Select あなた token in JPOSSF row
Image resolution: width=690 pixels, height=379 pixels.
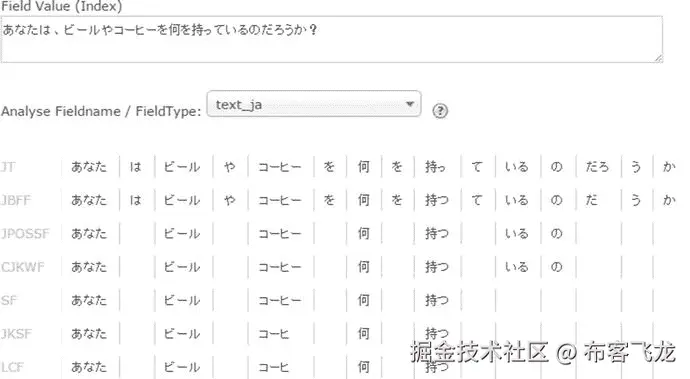click(x=89, y=233)
